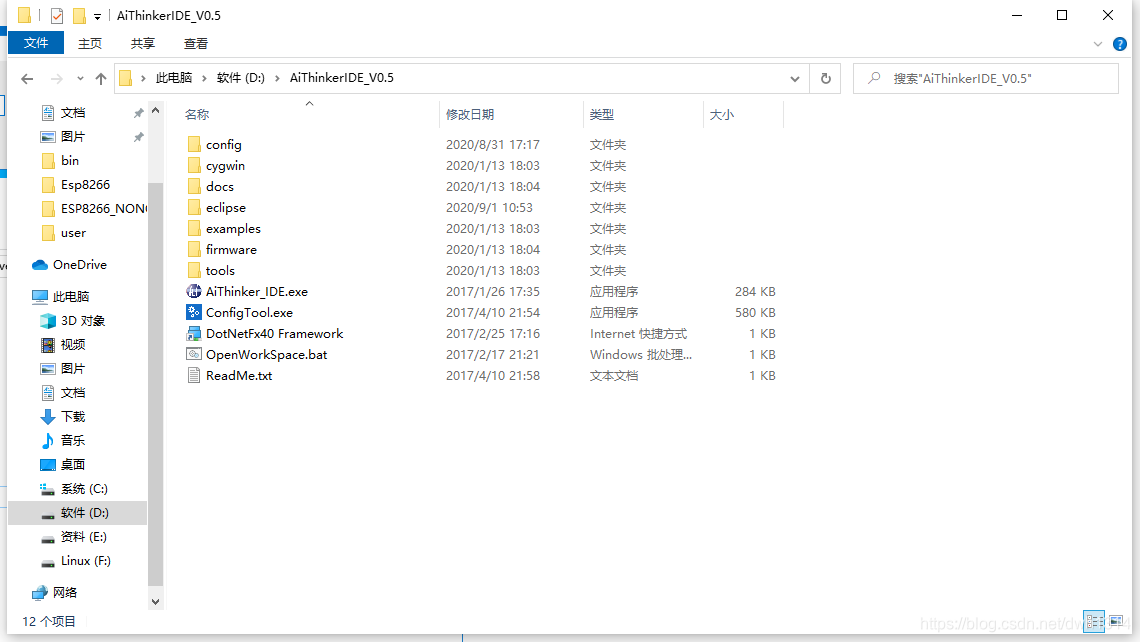Click the forward navigation arrow

click(56, 79)
